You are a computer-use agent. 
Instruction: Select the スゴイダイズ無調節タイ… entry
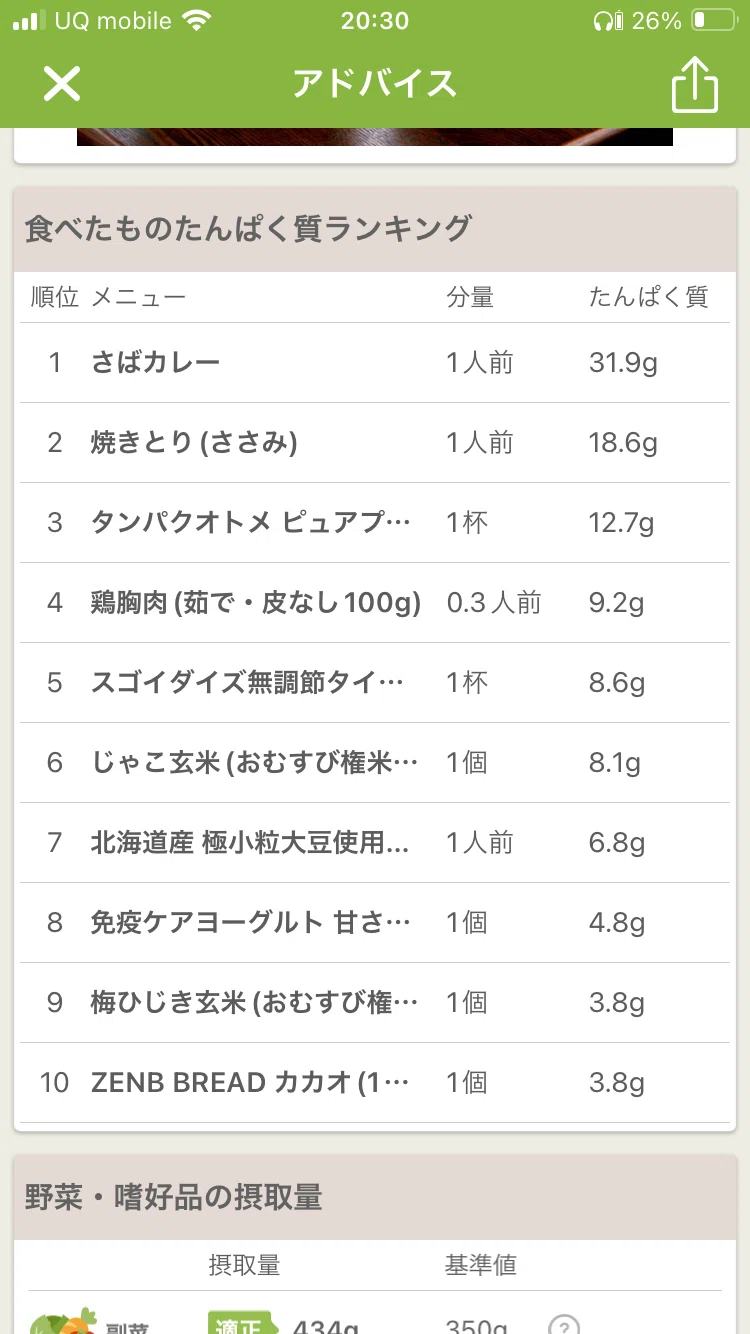(x=375, y=682)
